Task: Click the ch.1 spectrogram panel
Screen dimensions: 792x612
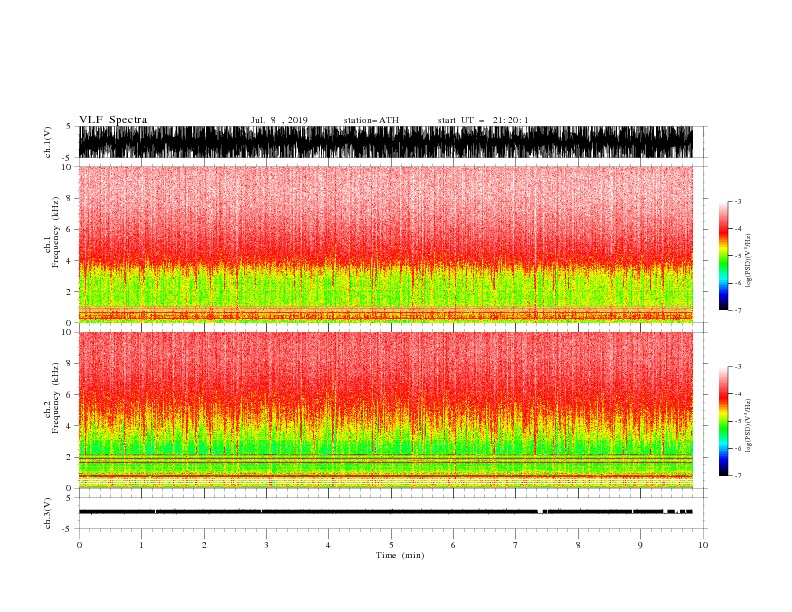Action: [385, 244]
